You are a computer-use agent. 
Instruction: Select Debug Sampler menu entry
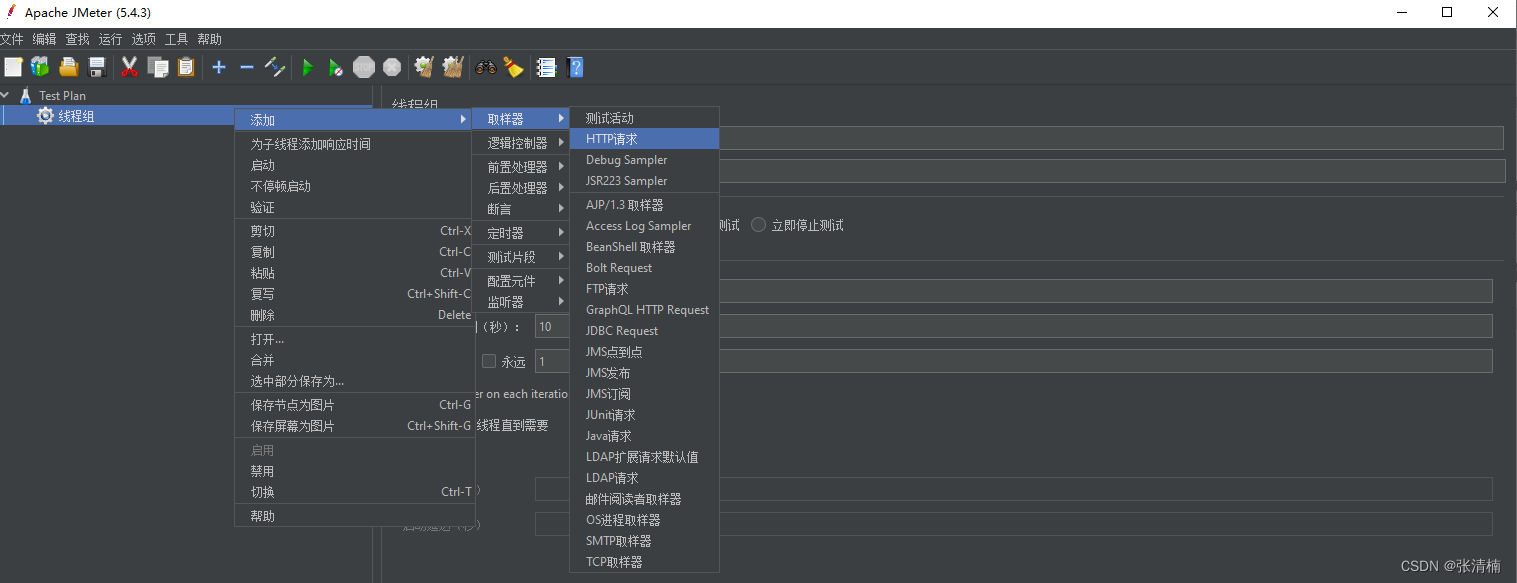[x=644, y=160]
